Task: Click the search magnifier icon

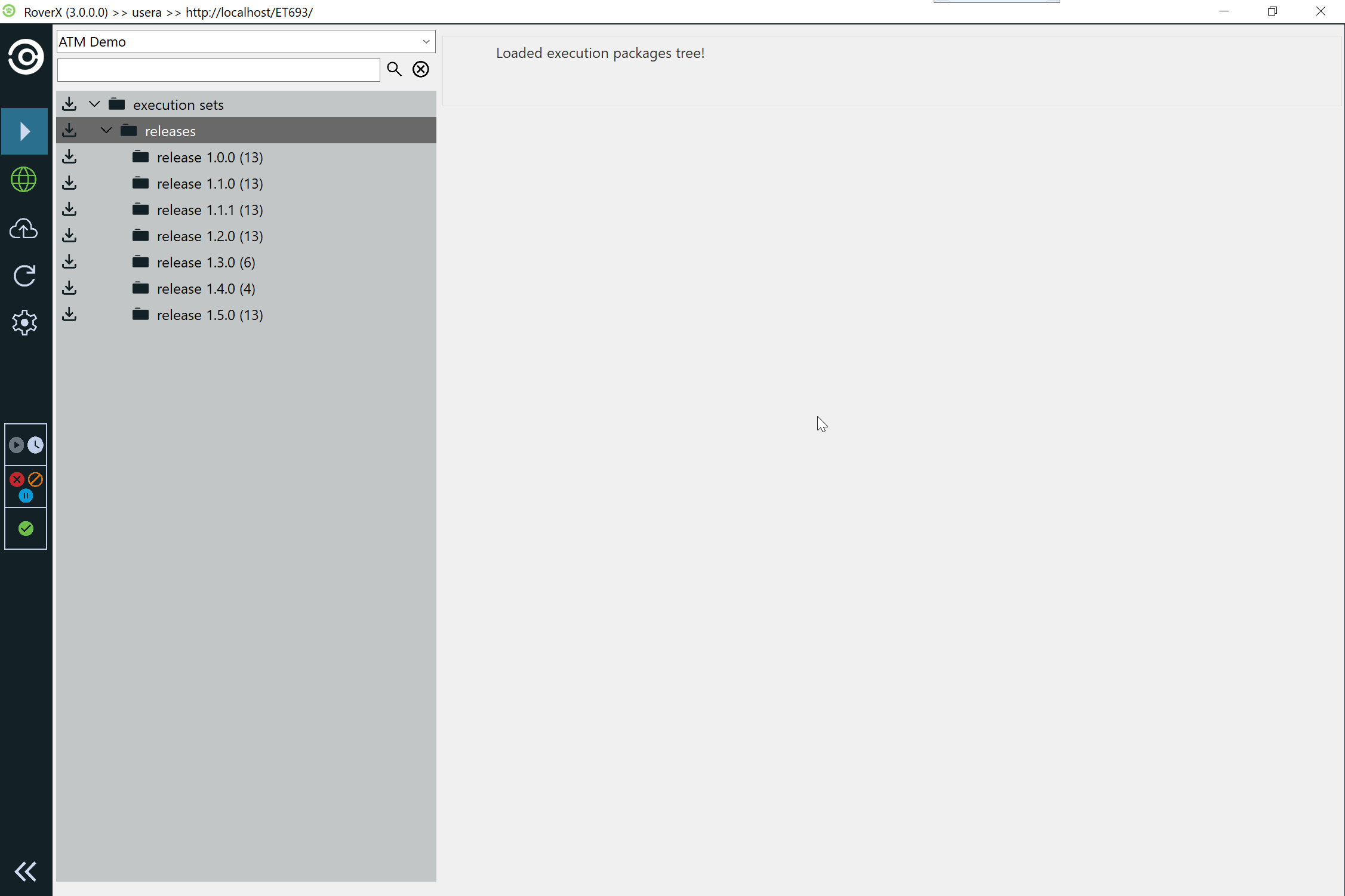Action: pos(394,69)
